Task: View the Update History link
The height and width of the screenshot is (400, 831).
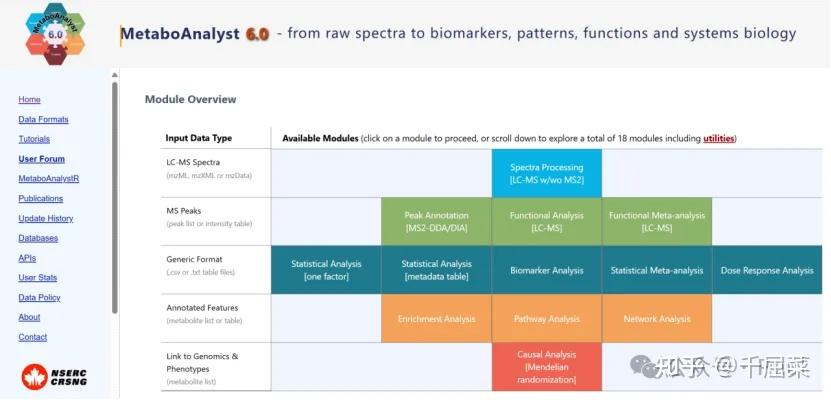Action: (x=45, y=218)
